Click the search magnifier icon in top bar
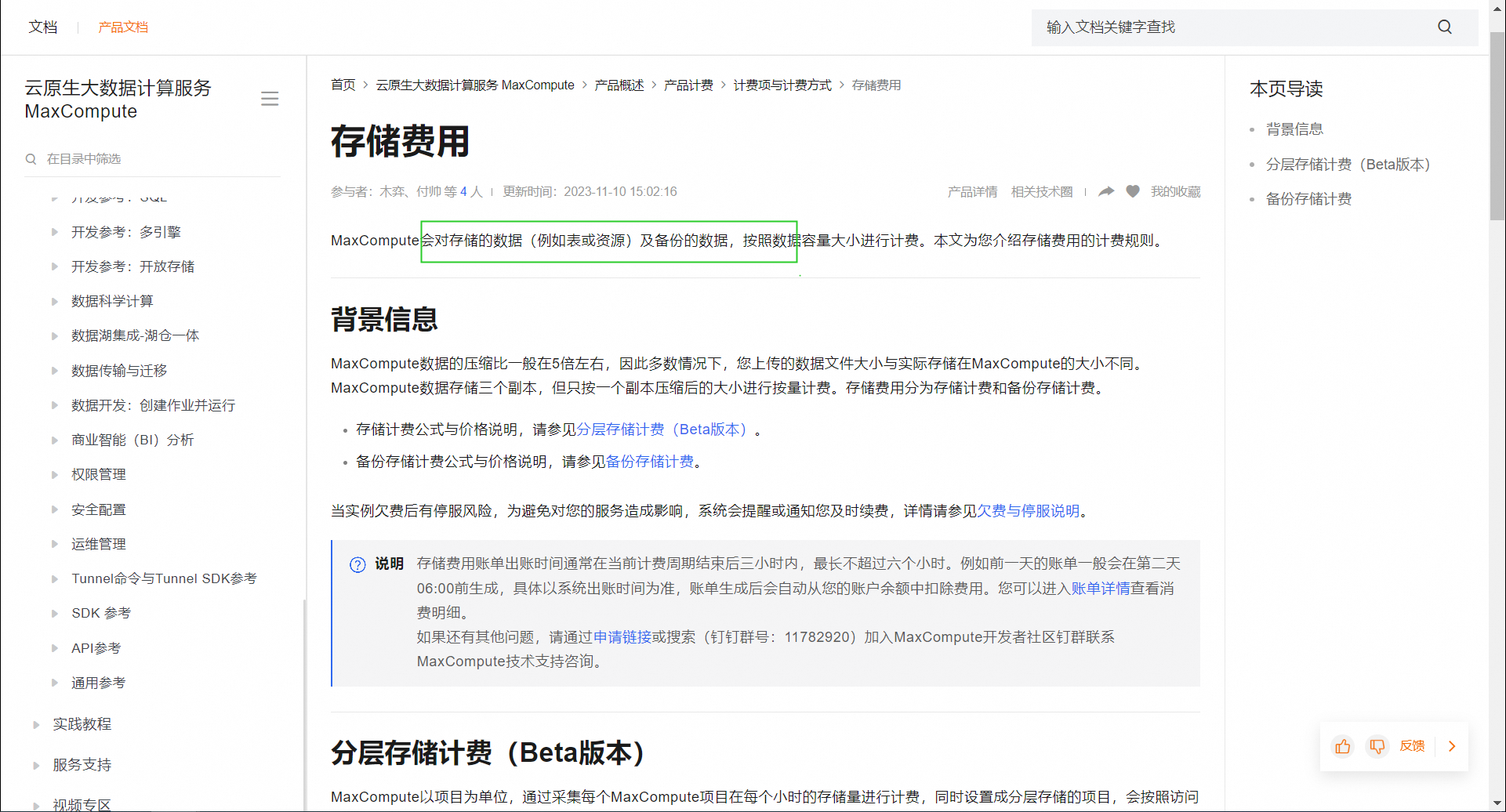1506x812 pixels. click(x=1445, y=27)
